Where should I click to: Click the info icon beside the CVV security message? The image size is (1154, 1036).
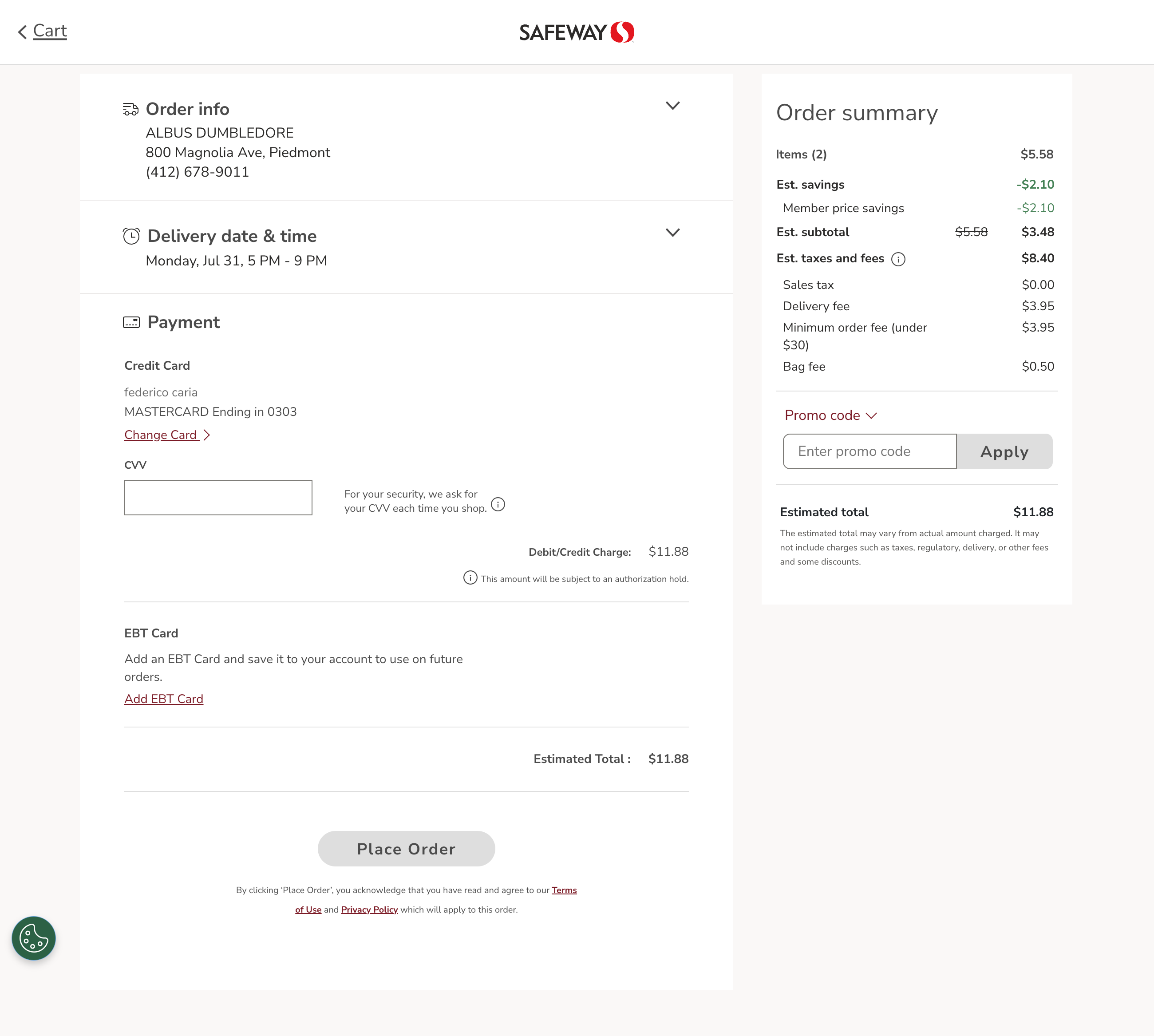pyautogui.click(x=498, y=503)
